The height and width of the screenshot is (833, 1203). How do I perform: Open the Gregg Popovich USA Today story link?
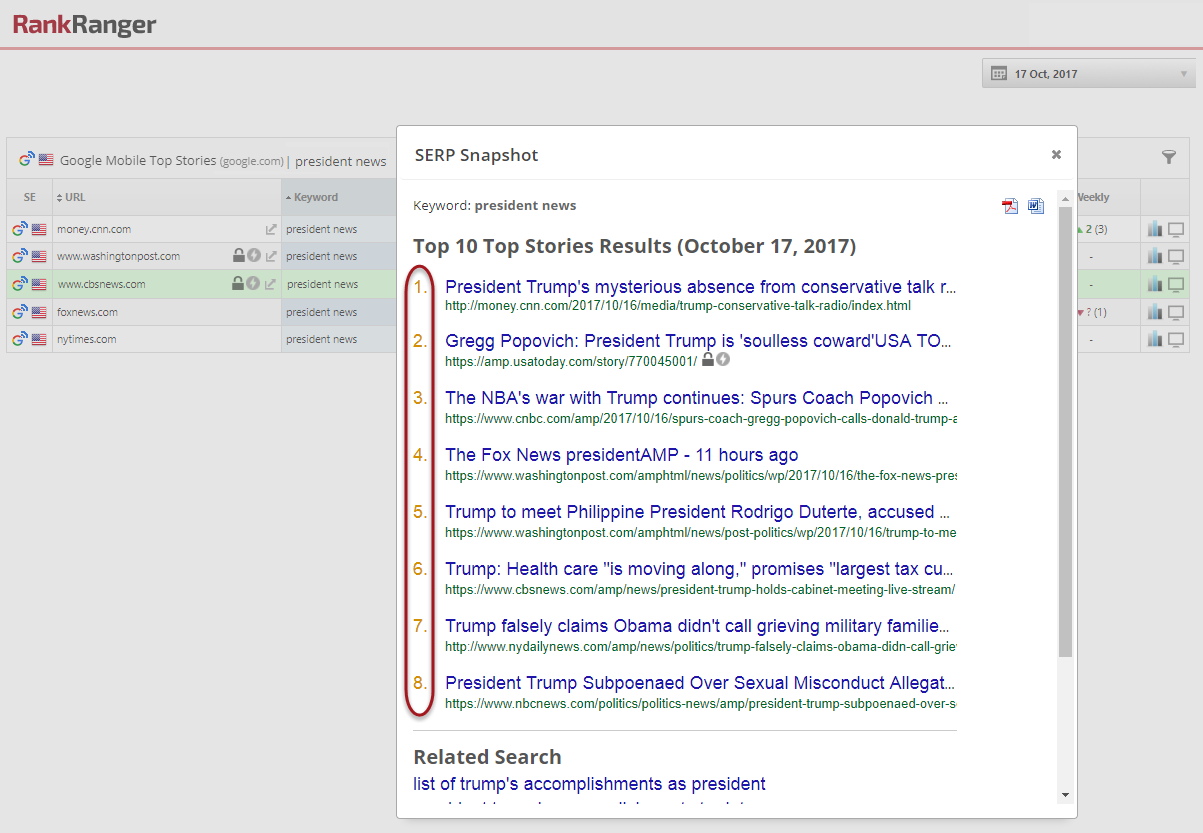point(698,341)
